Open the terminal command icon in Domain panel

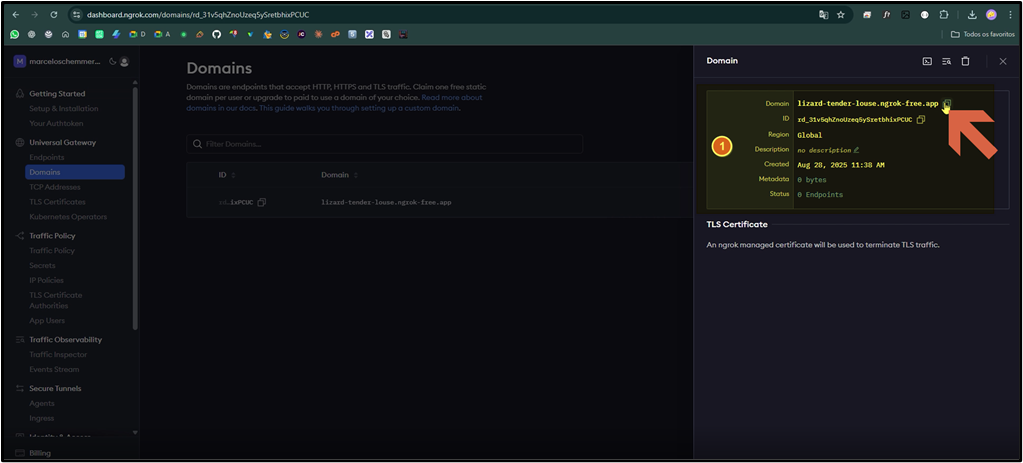pos(926,61)
